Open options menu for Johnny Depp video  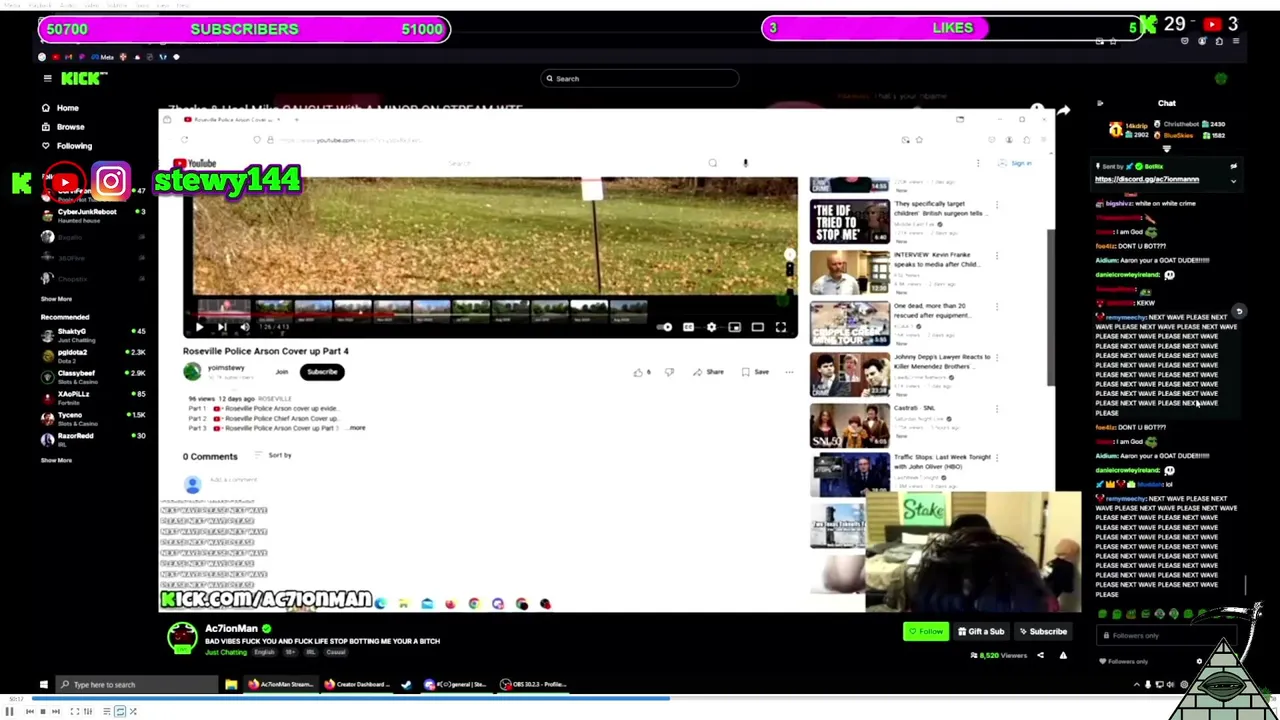997,357
